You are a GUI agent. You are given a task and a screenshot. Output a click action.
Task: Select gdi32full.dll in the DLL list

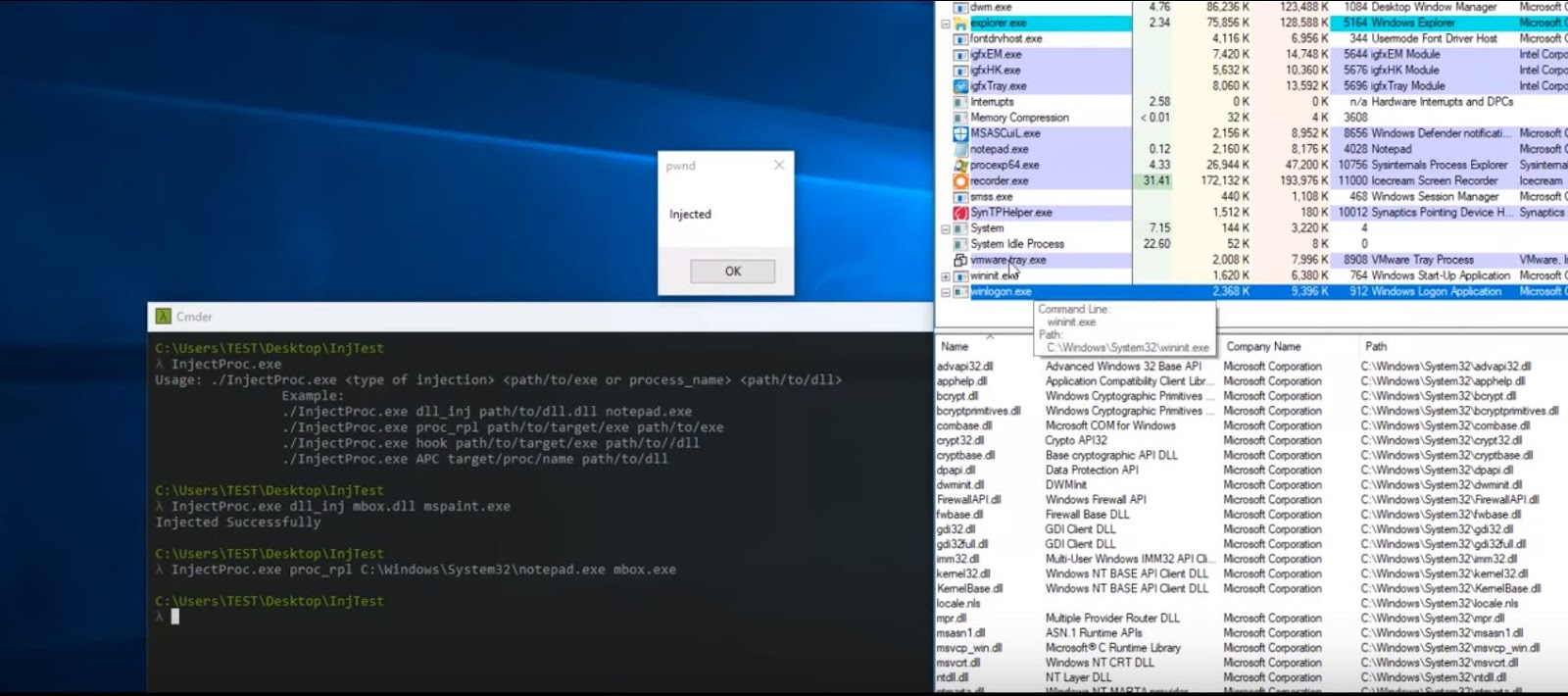click(962, 544)
